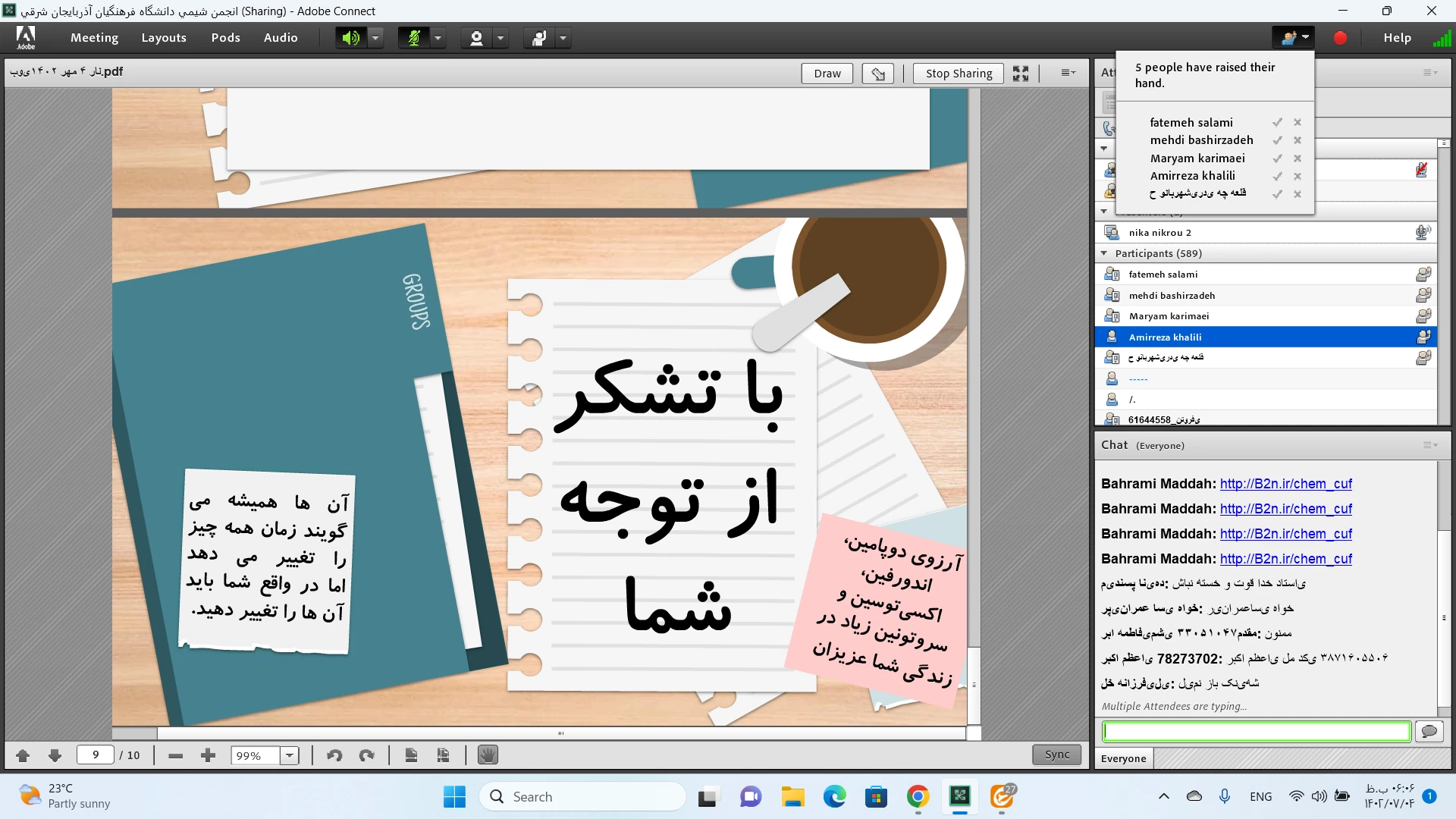Image resolution: width=1456 pixels, height=819 pixels.
Task: Open the speaker options dropdown arrow
Action: tap(375, 38)
